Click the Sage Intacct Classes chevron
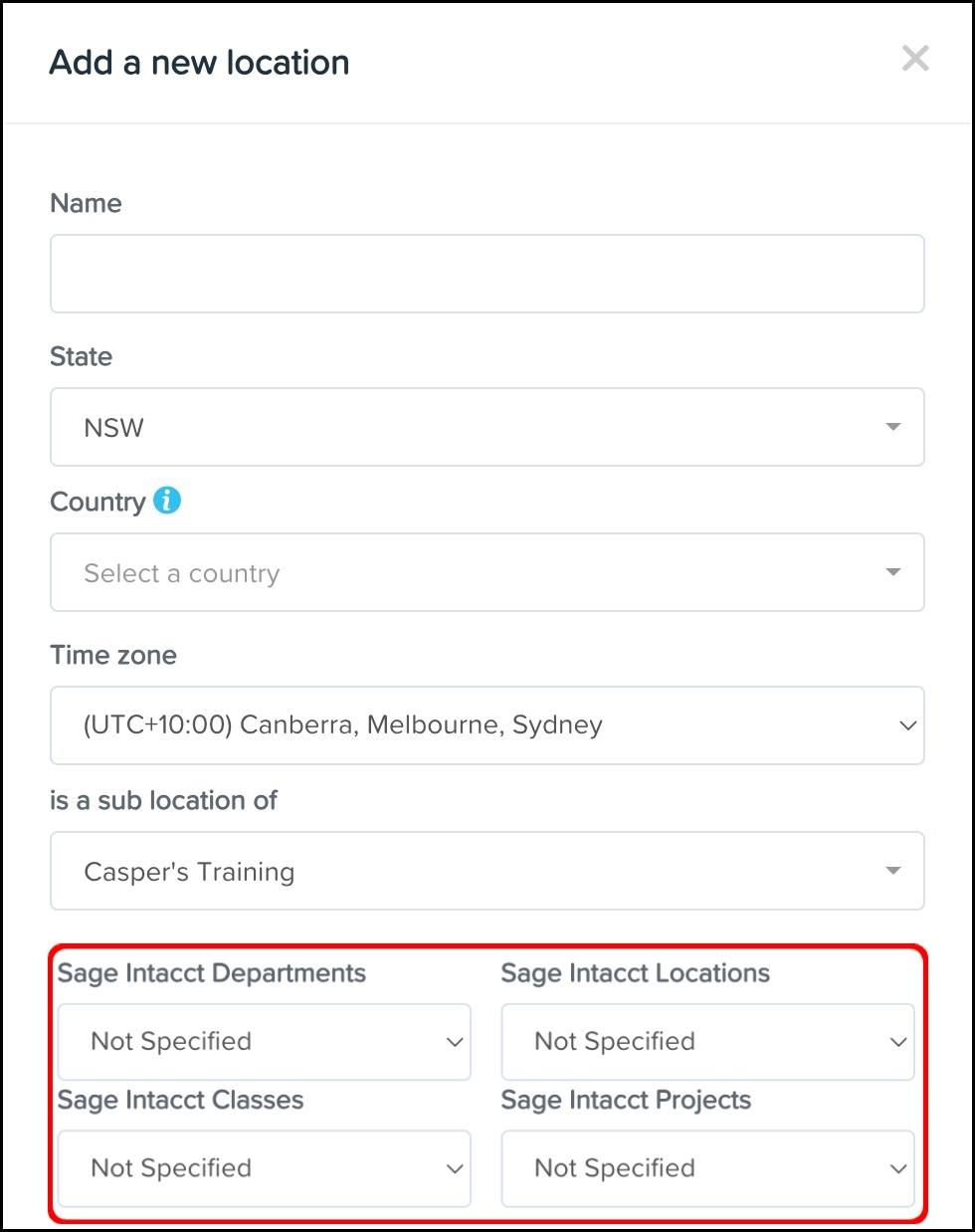Screen dimensions: 975x1232 tap(455, 1168)
